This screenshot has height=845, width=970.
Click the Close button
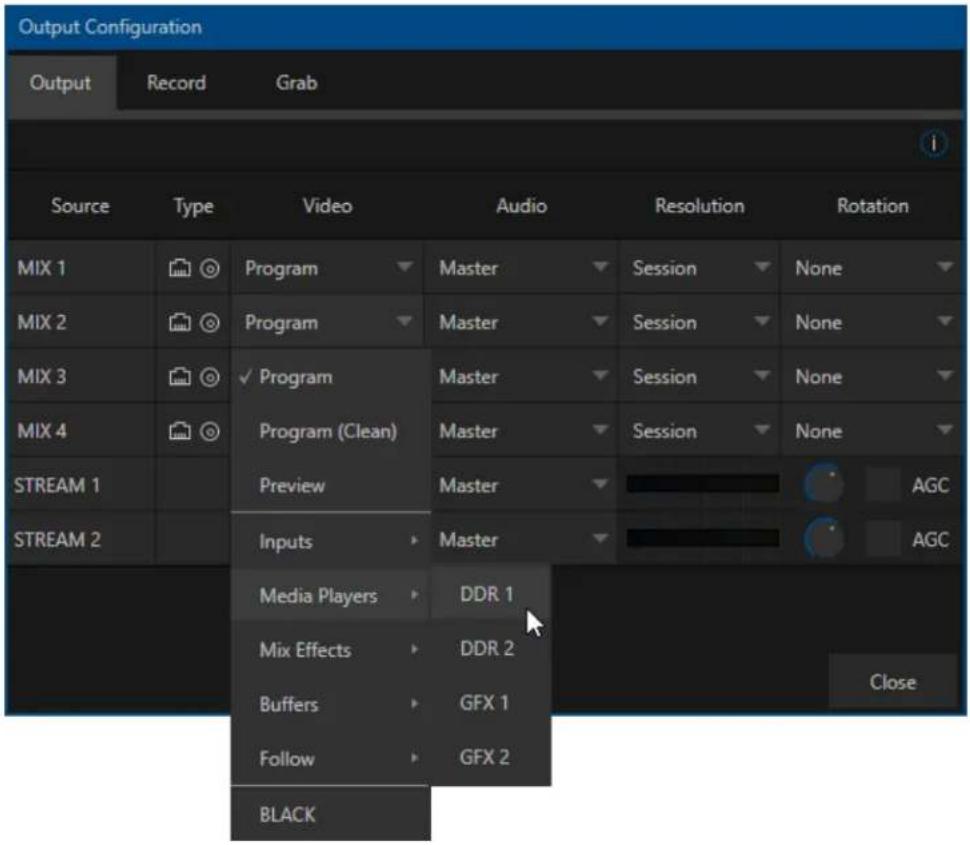click(893, 682)
